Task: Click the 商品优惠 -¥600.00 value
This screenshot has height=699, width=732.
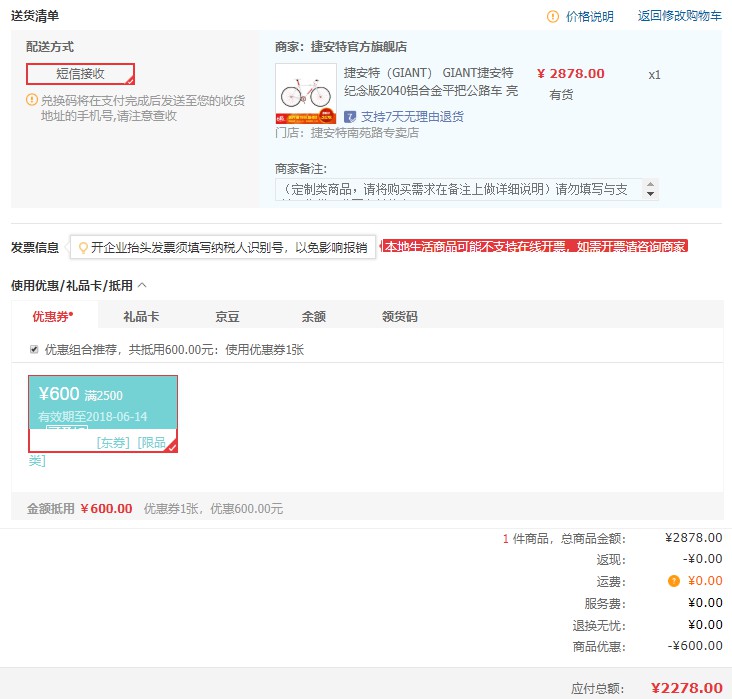Action: pyautogui.click(x=695, y=646)
